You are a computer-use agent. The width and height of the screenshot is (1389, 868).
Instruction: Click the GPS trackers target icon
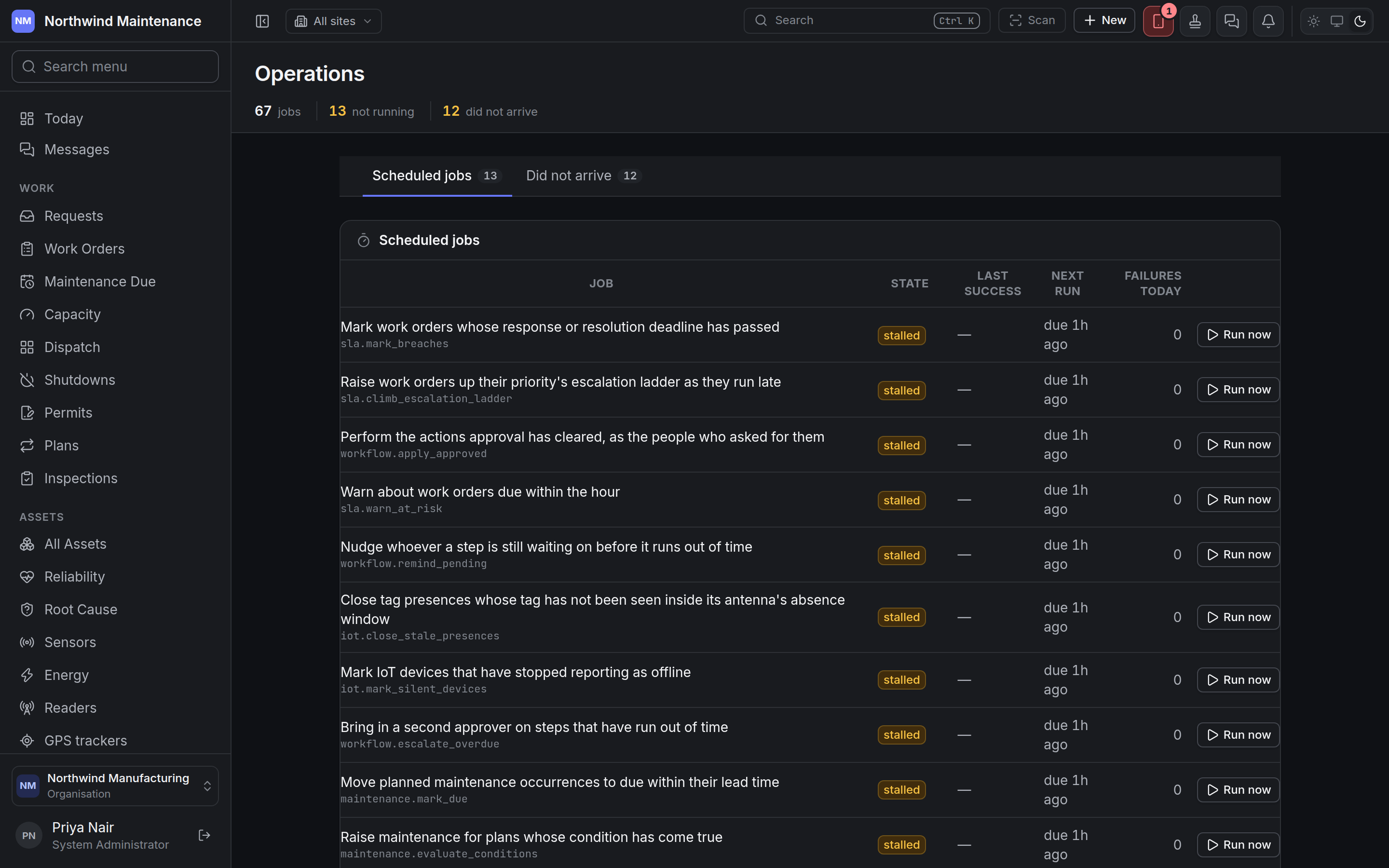click(x=27, y=741)
